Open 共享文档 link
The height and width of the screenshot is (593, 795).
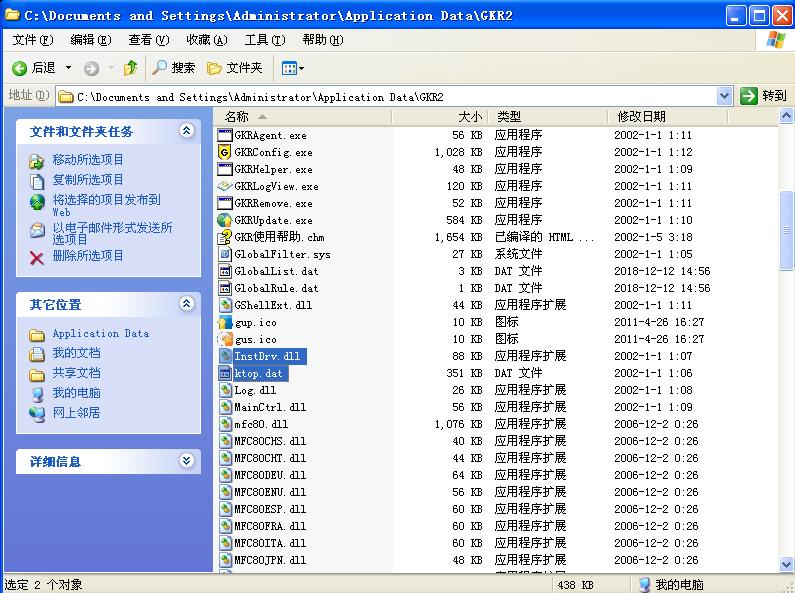click(x=76, y=373)
